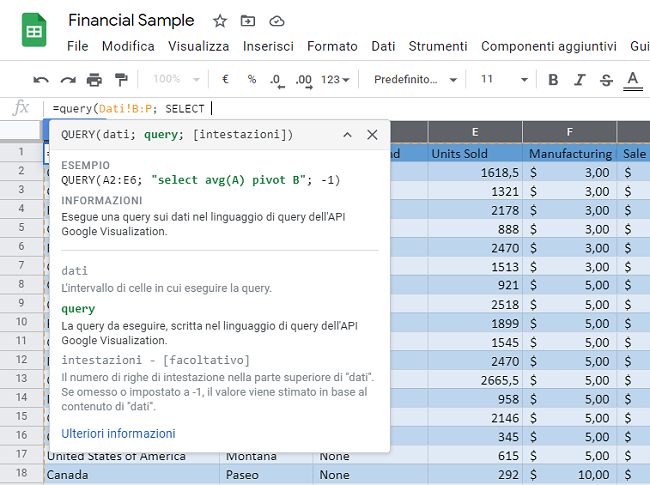Close the QUERY function help popup
This screenshot has height=485, width=650.
(372, 134)
